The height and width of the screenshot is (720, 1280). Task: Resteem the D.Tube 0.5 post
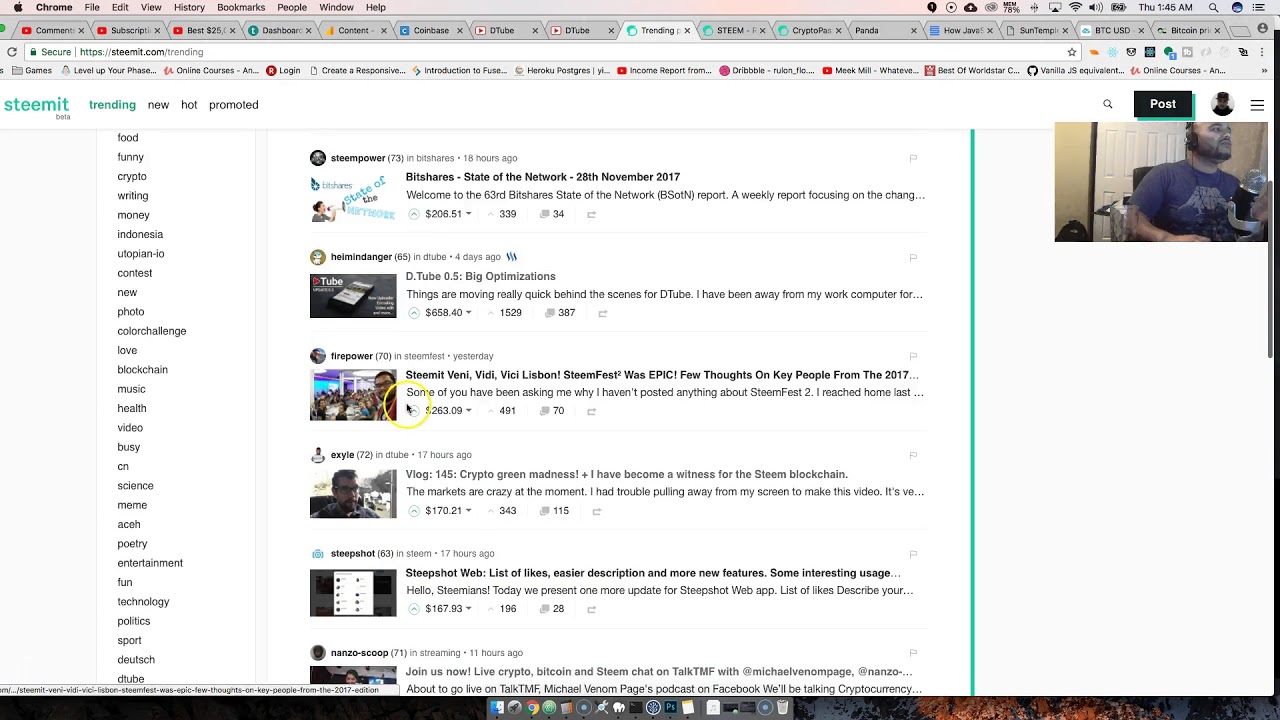[602, 313]
